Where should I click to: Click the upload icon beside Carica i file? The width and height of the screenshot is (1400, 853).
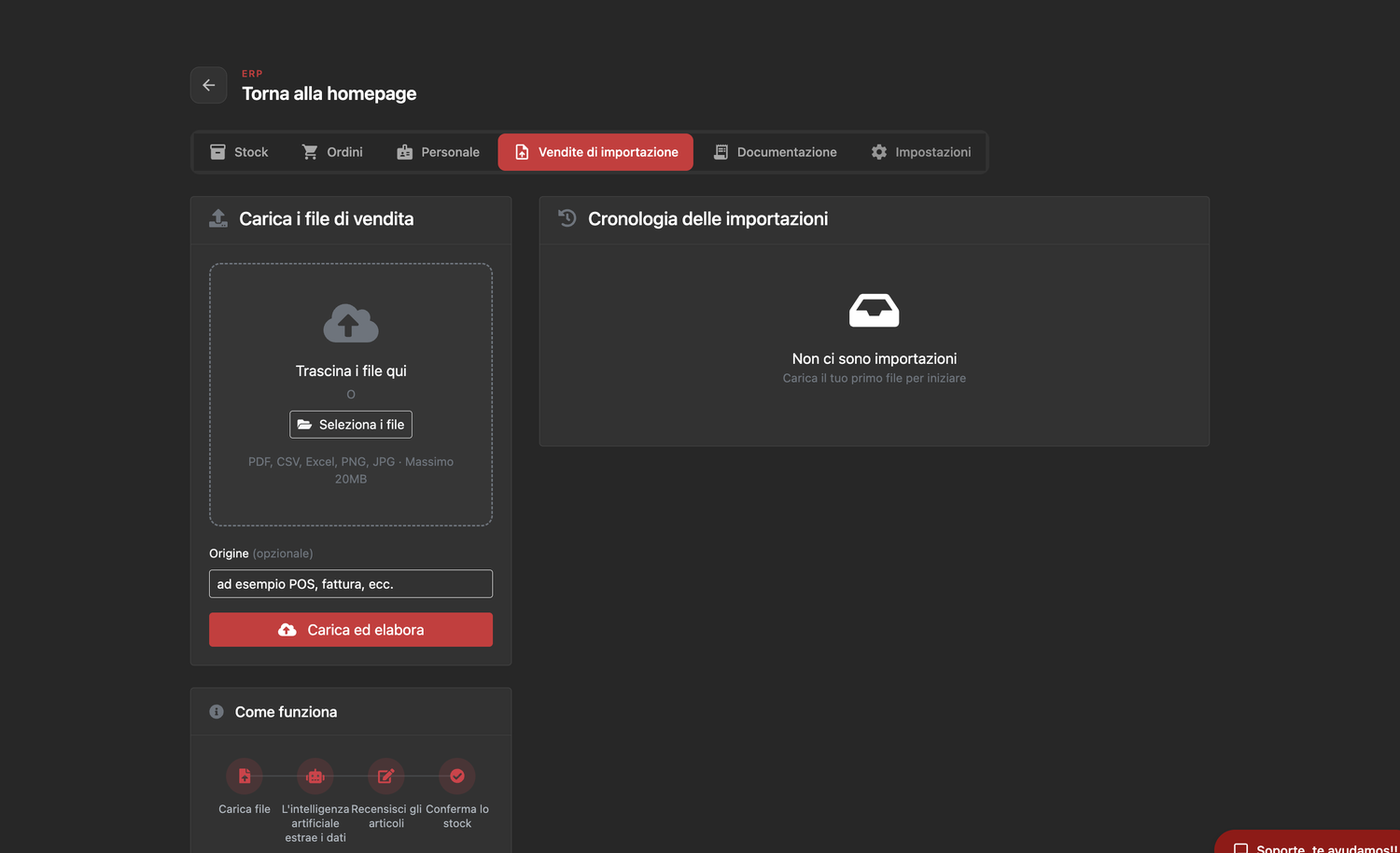pos(218,218)
